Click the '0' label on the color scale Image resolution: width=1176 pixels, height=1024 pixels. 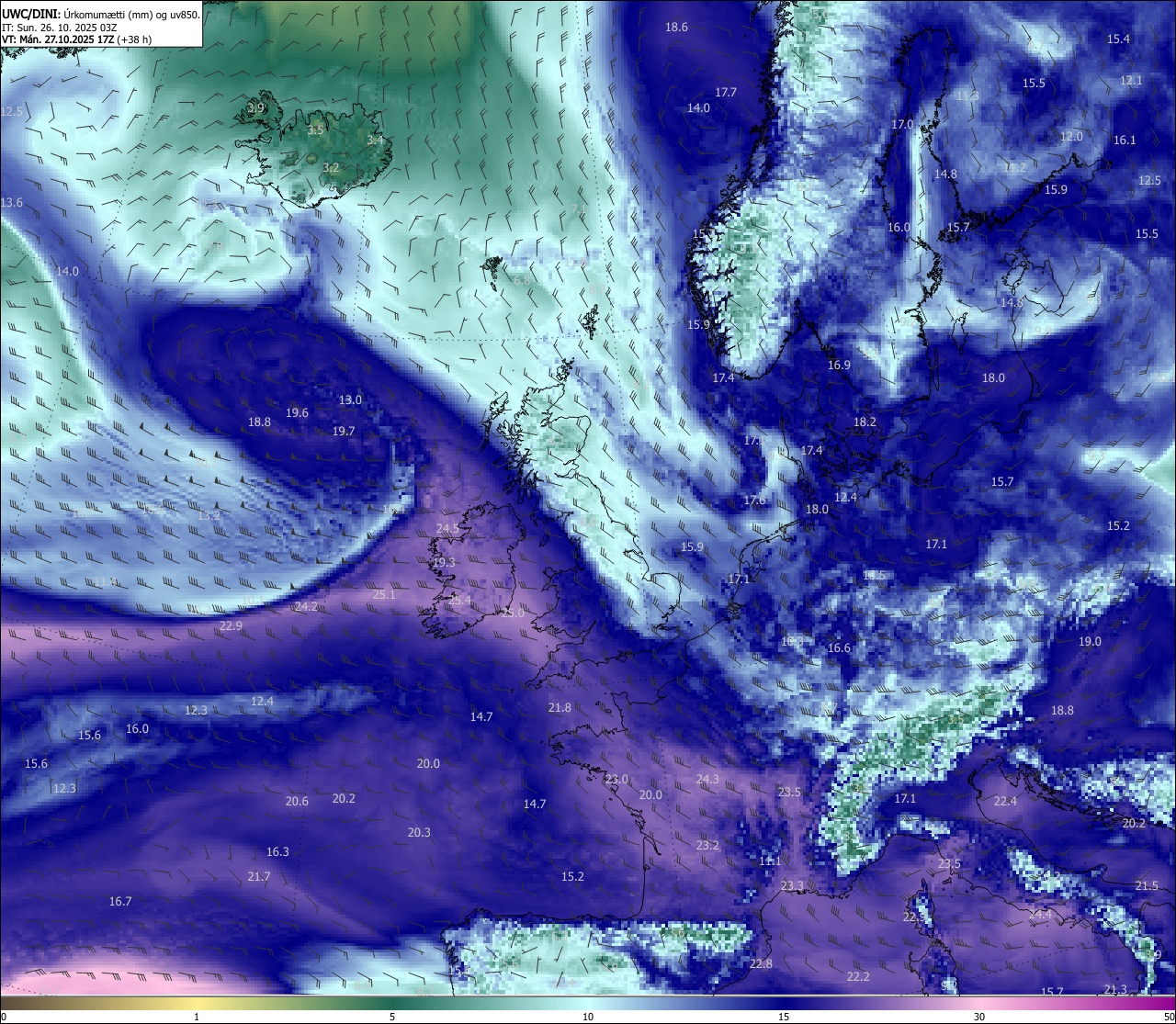[4, 1017]
